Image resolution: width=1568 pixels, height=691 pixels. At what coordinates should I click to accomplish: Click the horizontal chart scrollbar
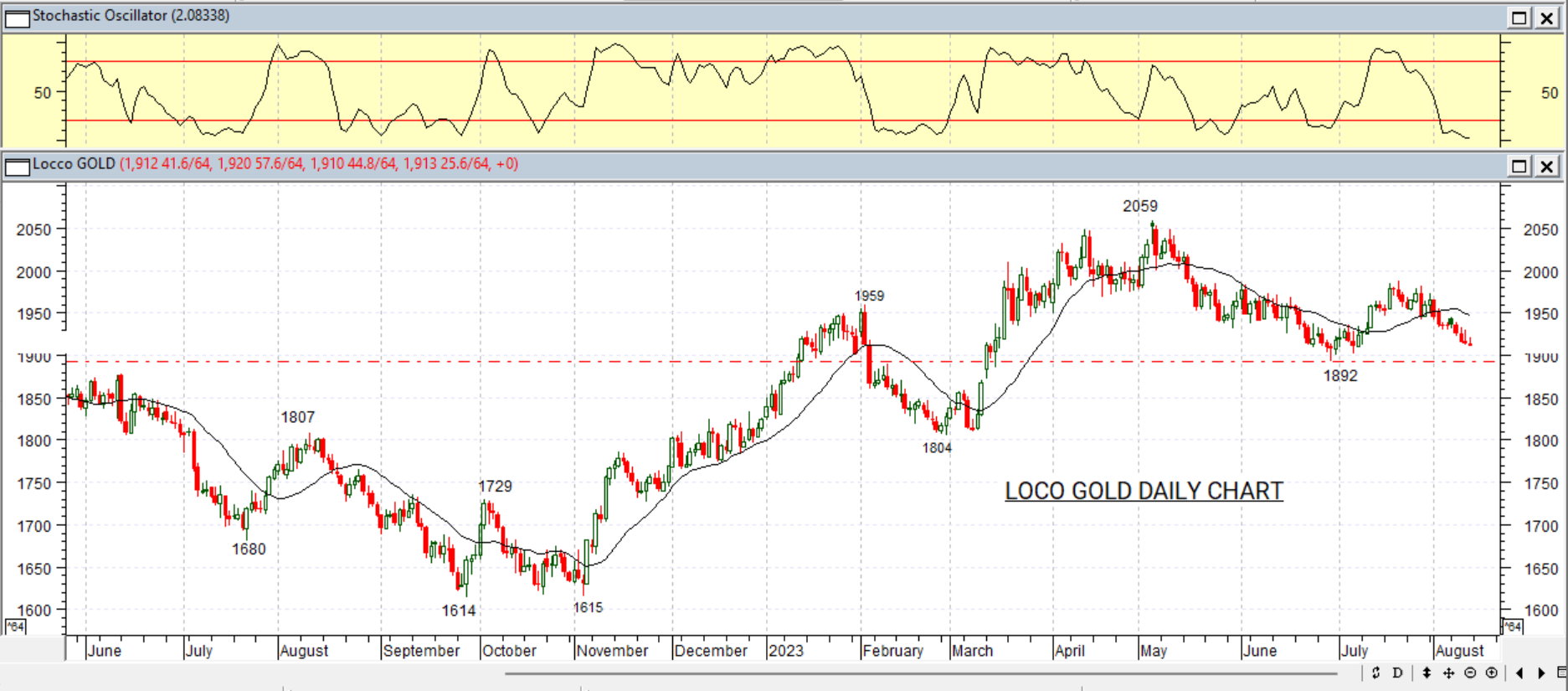tap(921, 673)
